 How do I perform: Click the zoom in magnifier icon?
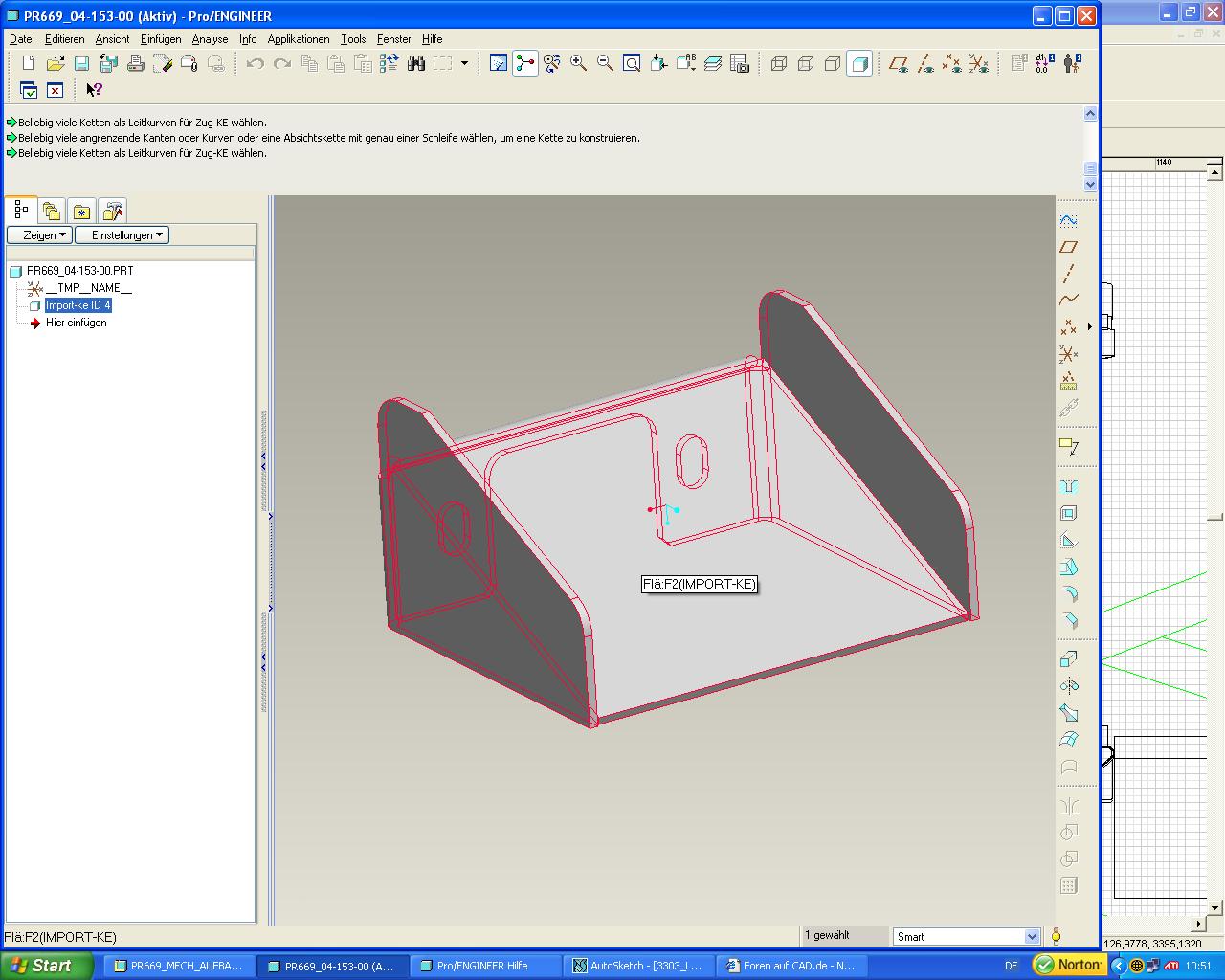tap(578, 63)
